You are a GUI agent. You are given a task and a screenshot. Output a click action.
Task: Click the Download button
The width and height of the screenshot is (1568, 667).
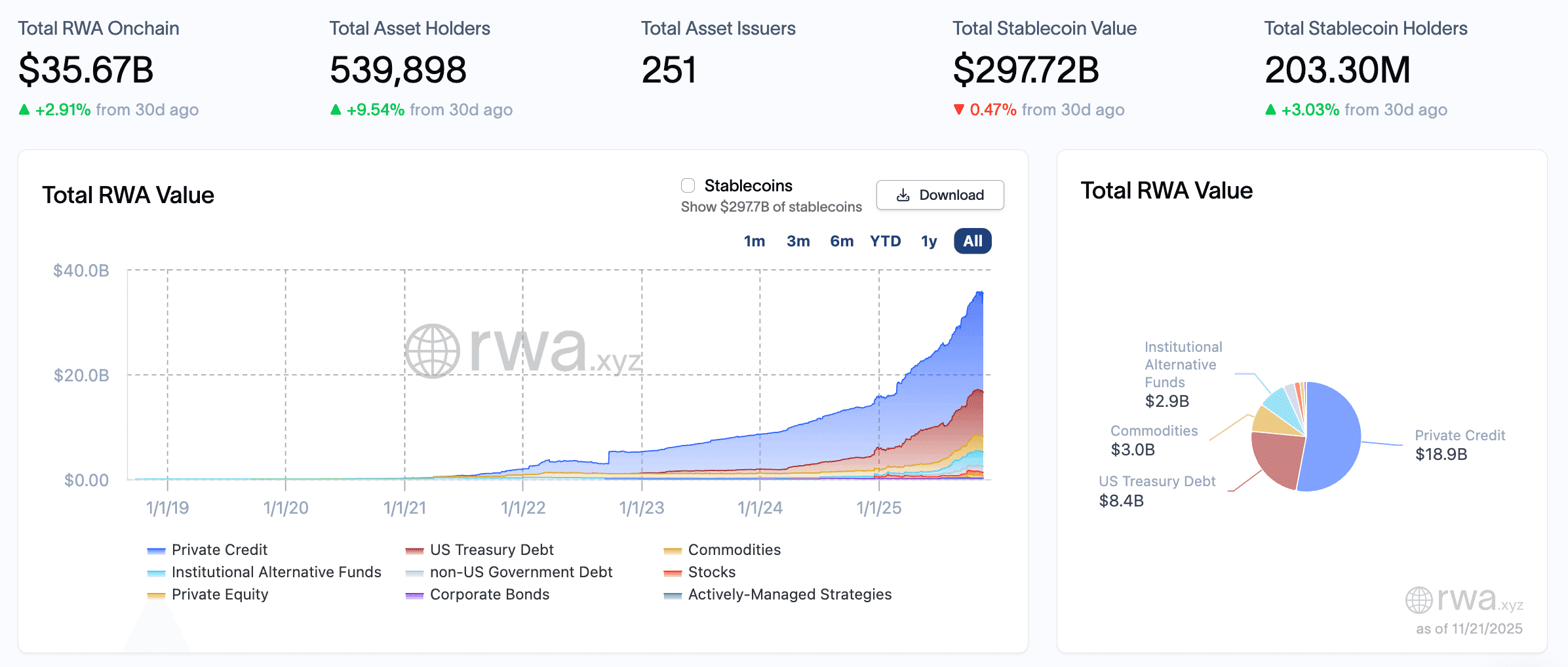(x=939, y=195)
